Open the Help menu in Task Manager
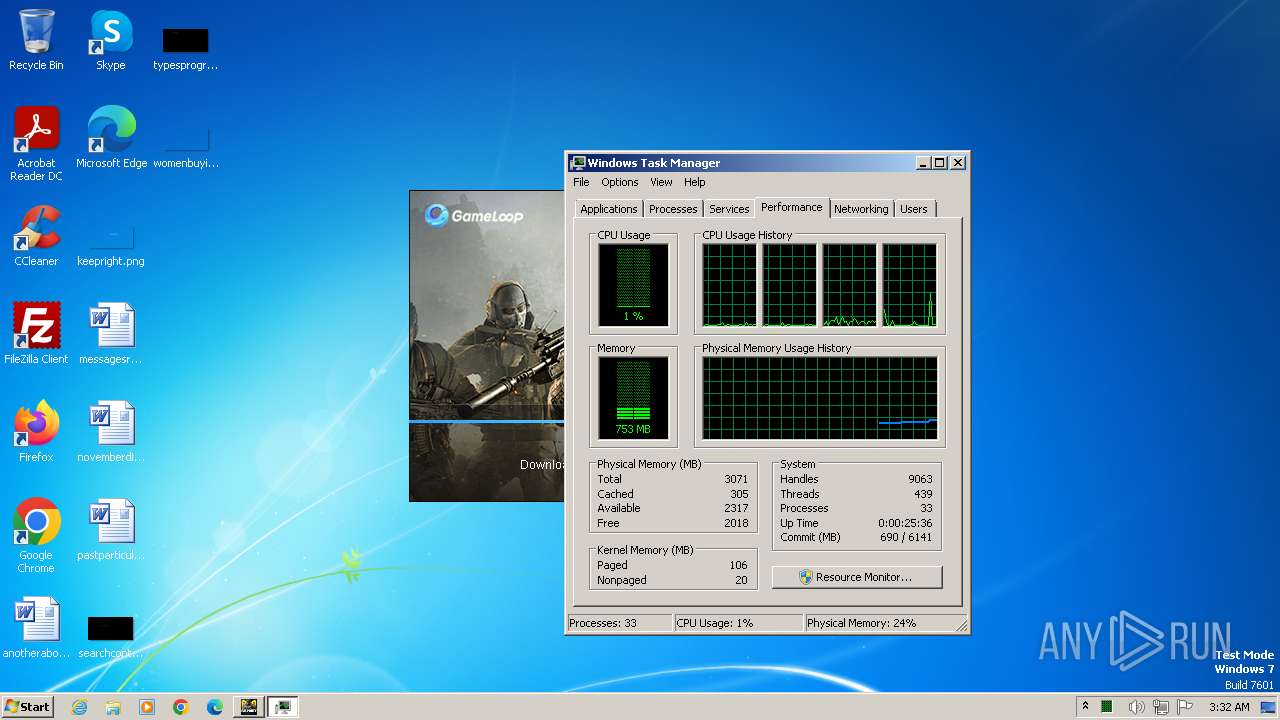 [x=694, y=182]
